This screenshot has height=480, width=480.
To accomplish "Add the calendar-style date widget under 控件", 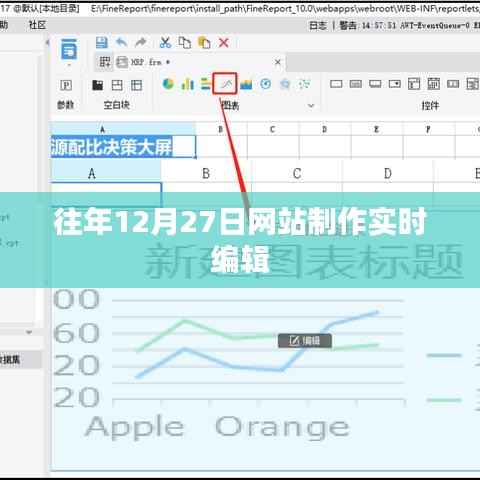I will coord(434,84).
